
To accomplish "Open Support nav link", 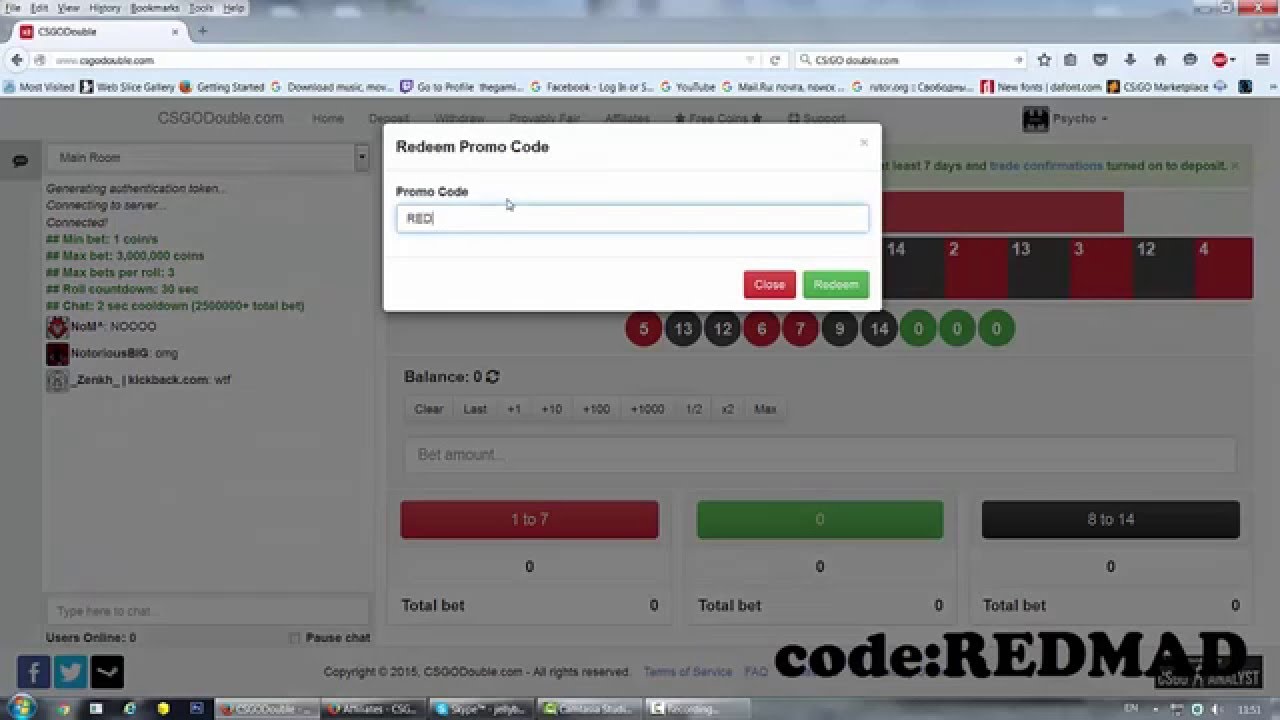I will [816, 119].
